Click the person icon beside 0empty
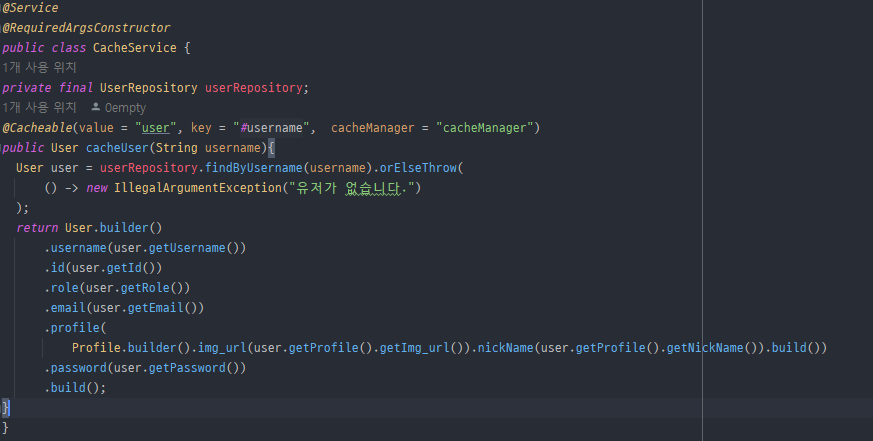873x441 pixels. (x=96, y=106)
